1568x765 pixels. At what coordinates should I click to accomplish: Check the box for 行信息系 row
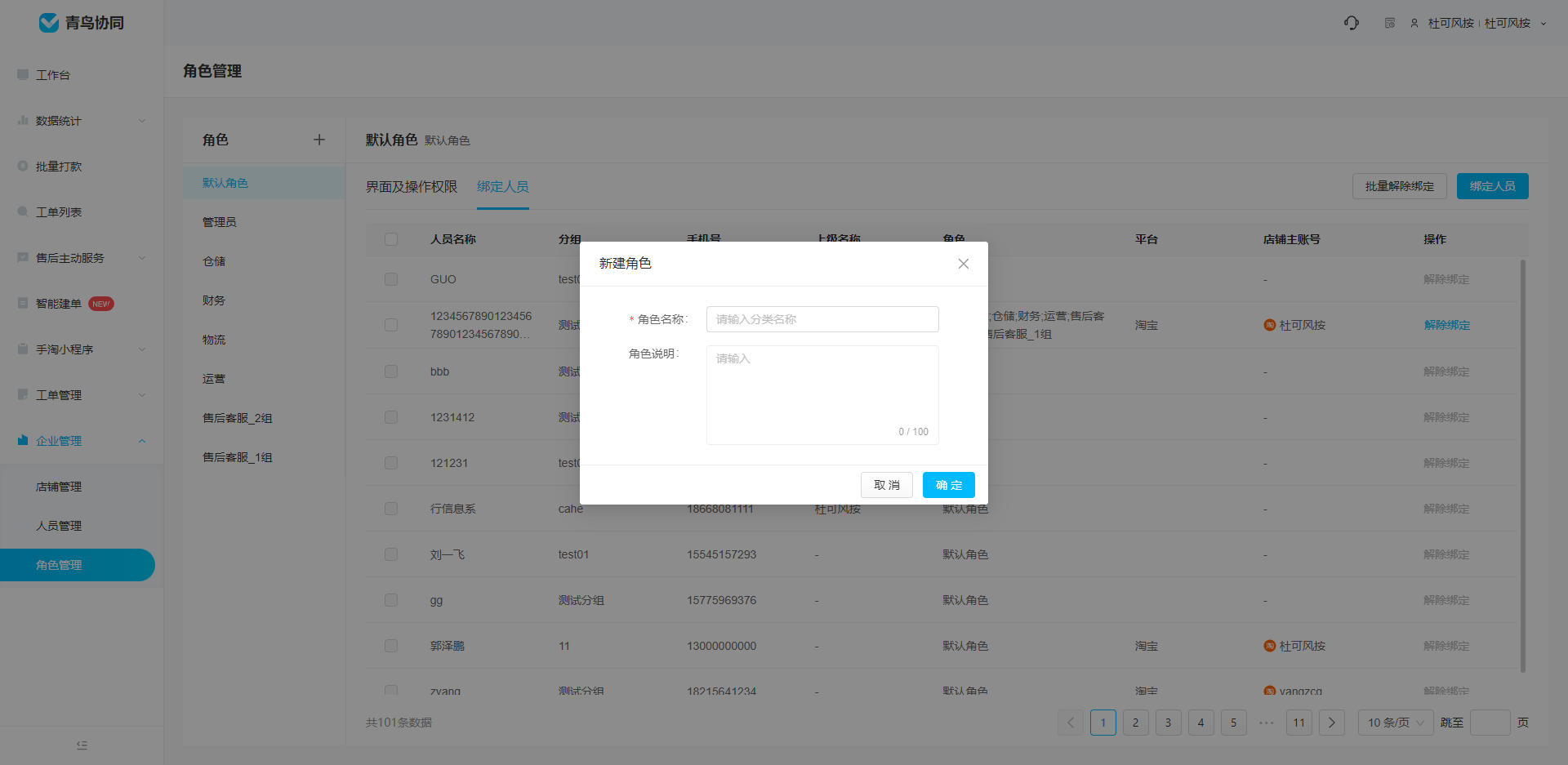[391, 509]
